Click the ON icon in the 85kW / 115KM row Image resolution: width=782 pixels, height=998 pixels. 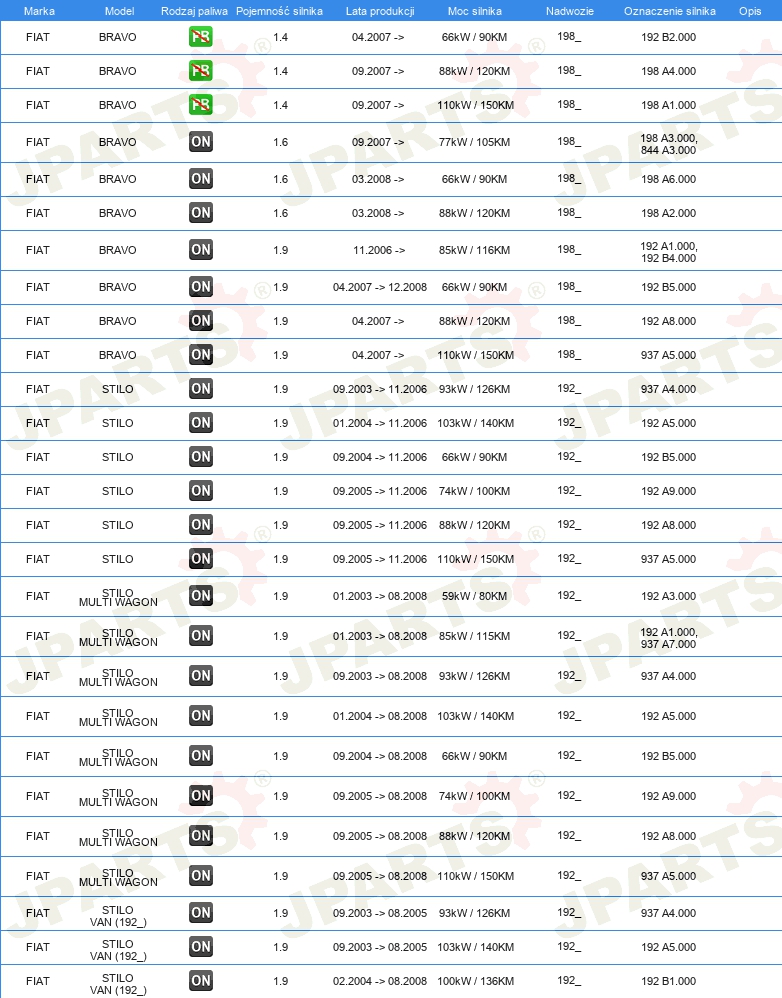click(x=200, y=636)
